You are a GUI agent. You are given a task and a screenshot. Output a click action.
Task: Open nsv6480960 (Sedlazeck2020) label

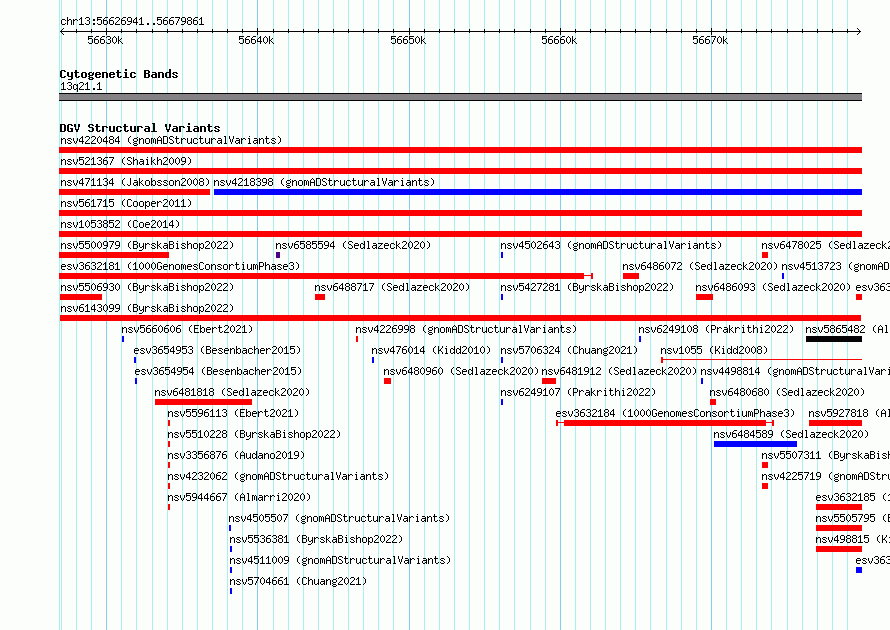pyautogui.click(x=461, y=371)
